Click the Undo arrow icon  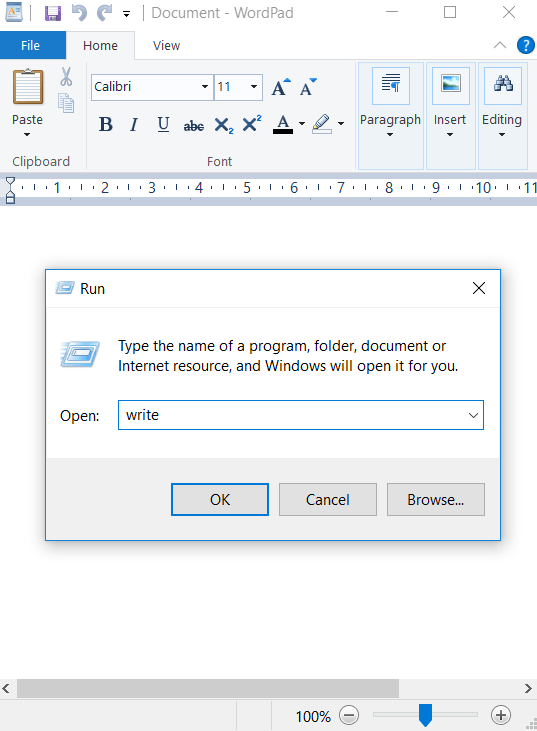tap(79, 13)
